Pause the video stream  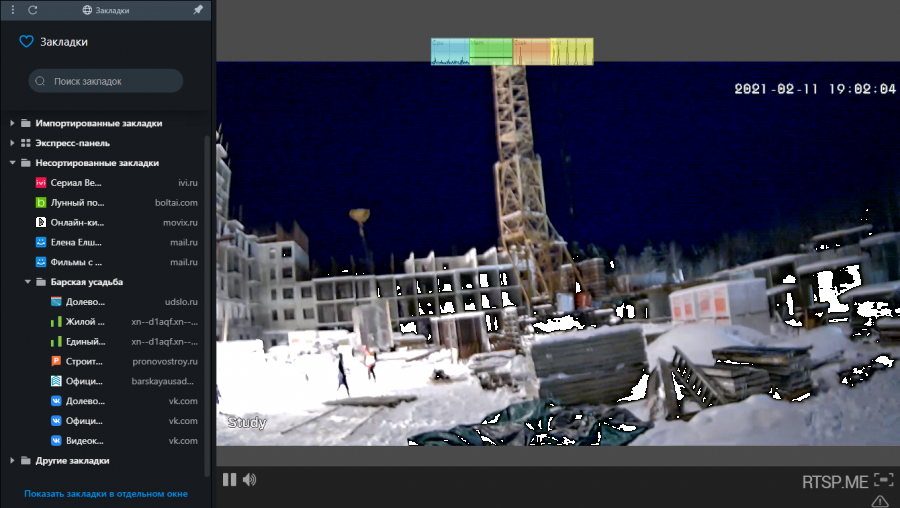pyautogui.click(x=229, y=479)
